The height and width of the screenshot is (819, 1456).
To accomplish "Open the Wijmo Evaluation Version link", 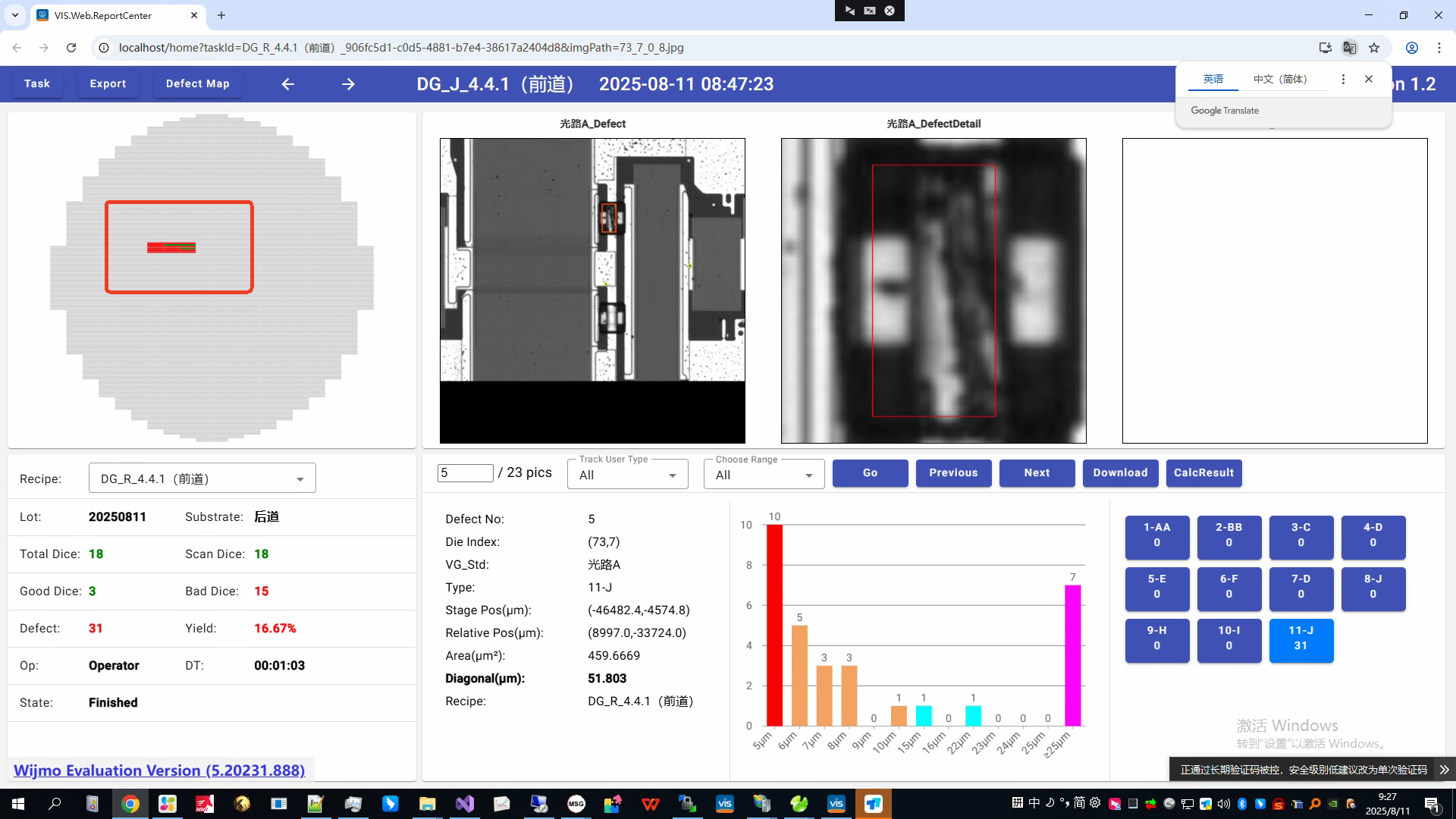I will tap(159, 770).
